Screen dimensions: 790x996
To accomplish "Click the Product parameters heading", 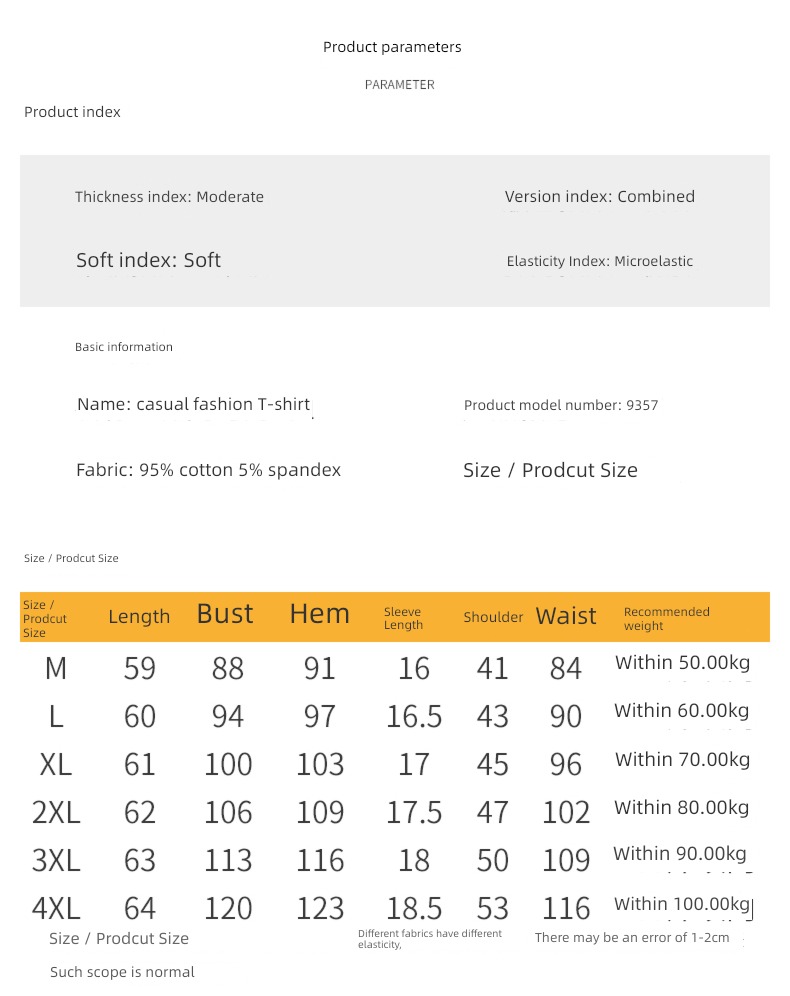I will 392,47.
